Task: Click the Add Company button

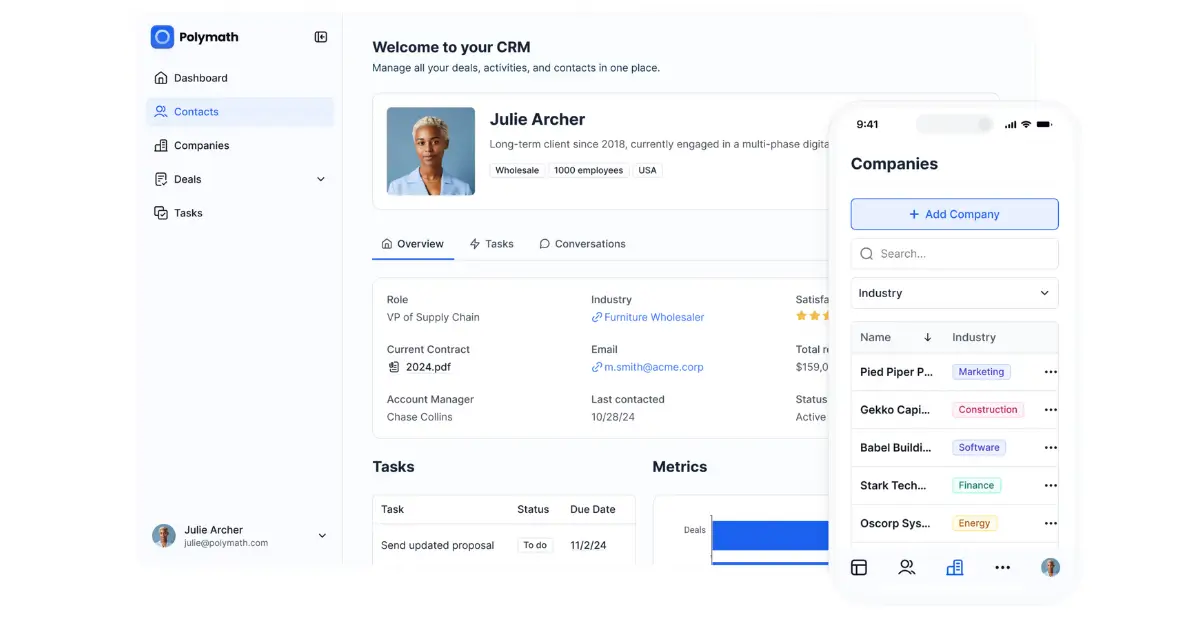Action: (x=953, y=214)
